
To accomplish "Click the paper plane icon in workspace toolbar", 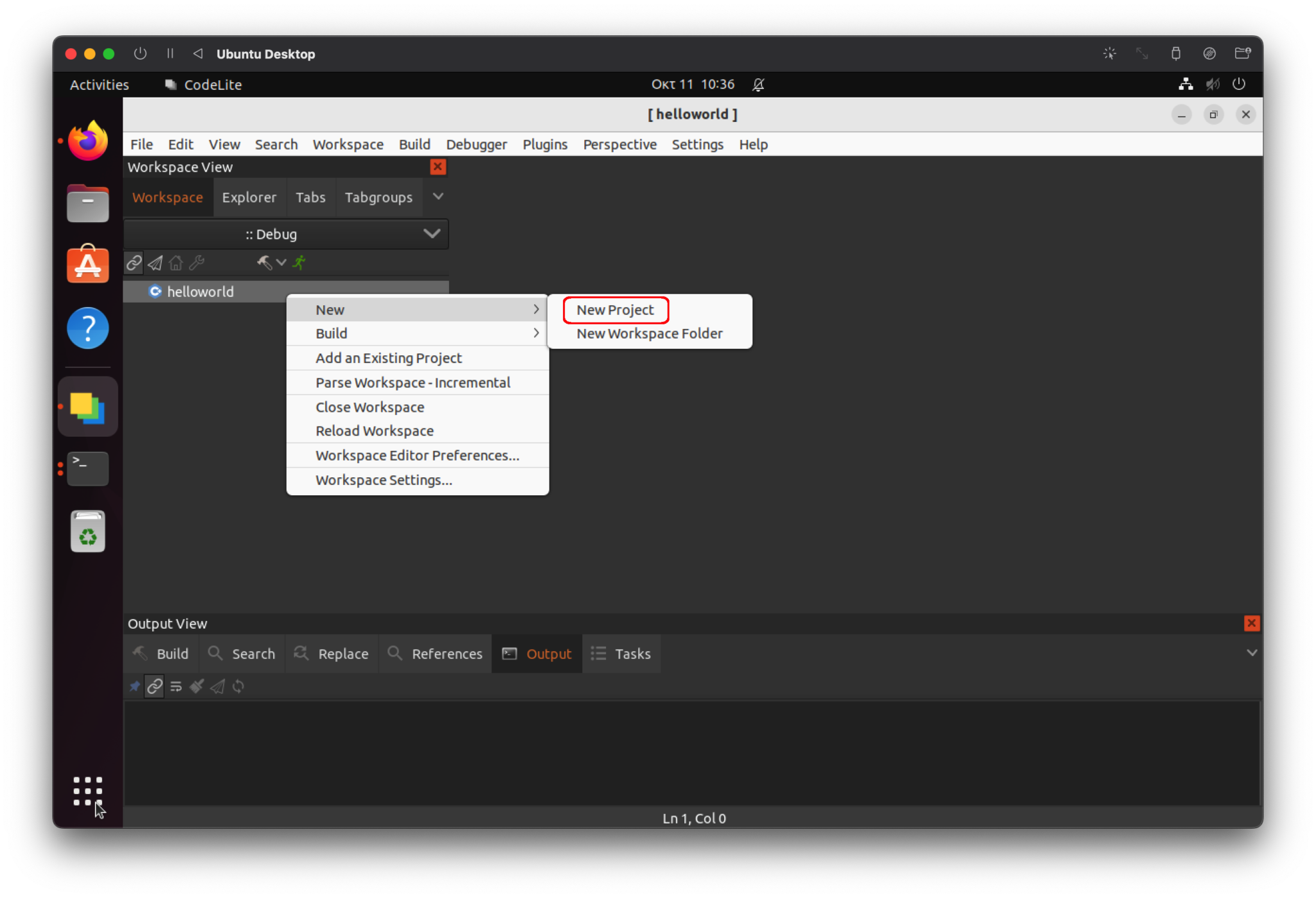I will [x=155, y=263].
